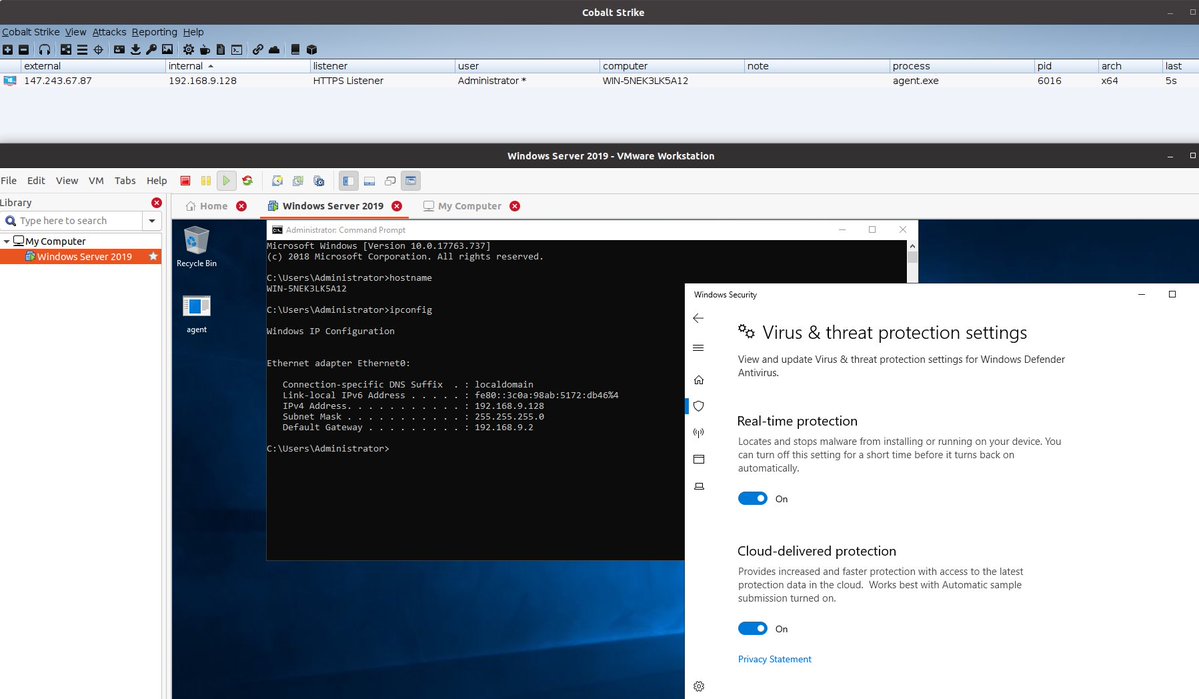Screen dimensions: 1199x699
Task: Toggle VMware thumbnail bar view icon
Action: [369, 181]
